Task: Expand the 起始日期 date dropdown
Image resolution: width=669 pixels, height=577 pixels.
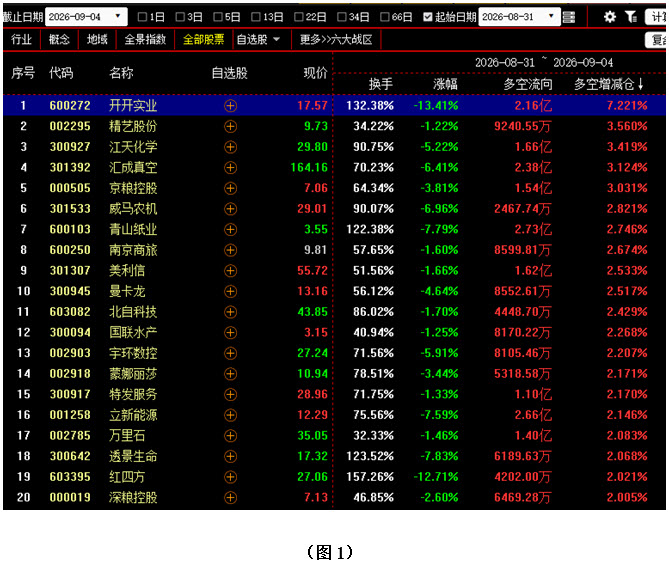Action: [x=551, y=17]
